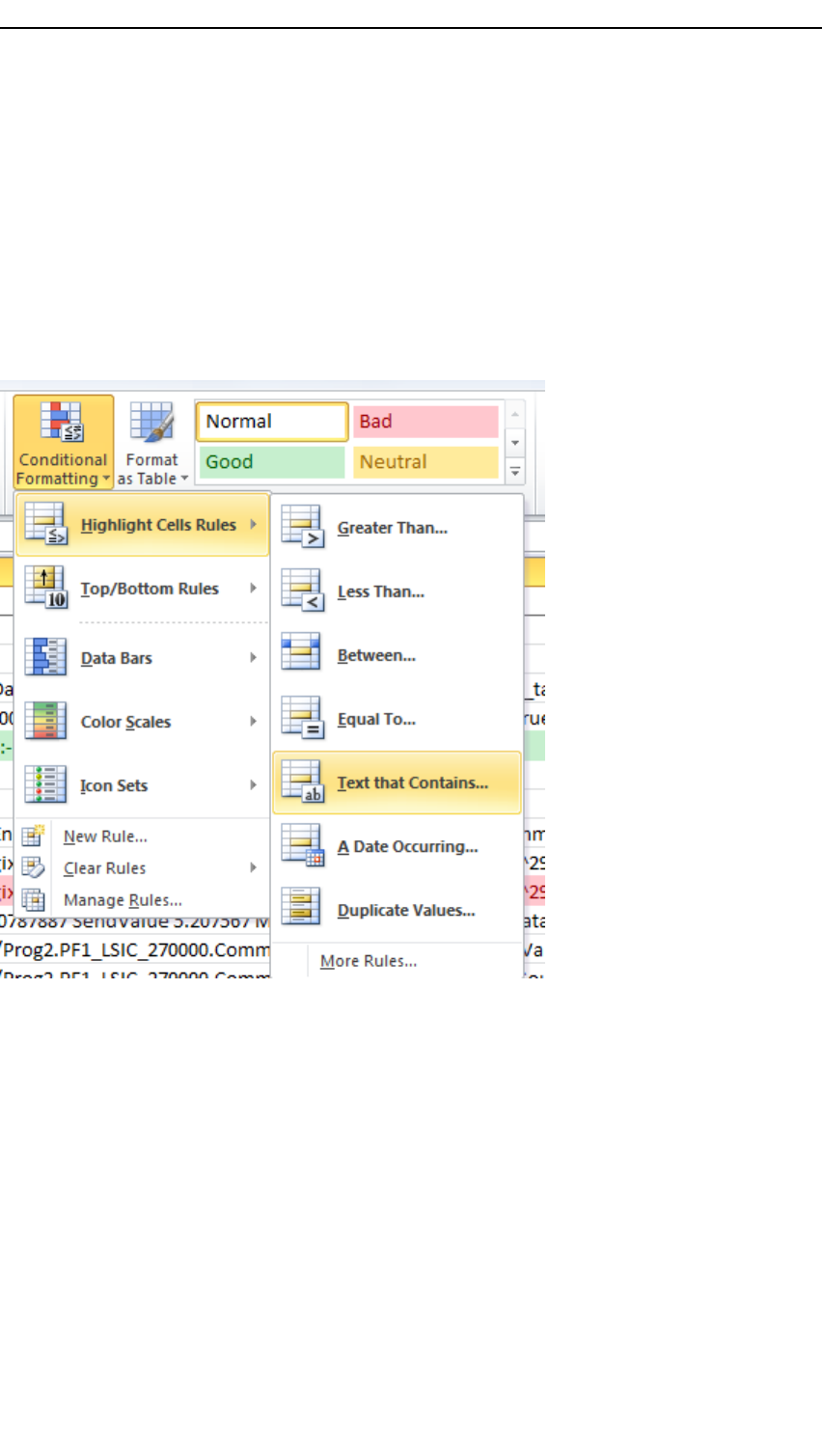This screenshot has height=1456, width=822.
Task: Click the Equal To icon
Action: pos(302,718)
